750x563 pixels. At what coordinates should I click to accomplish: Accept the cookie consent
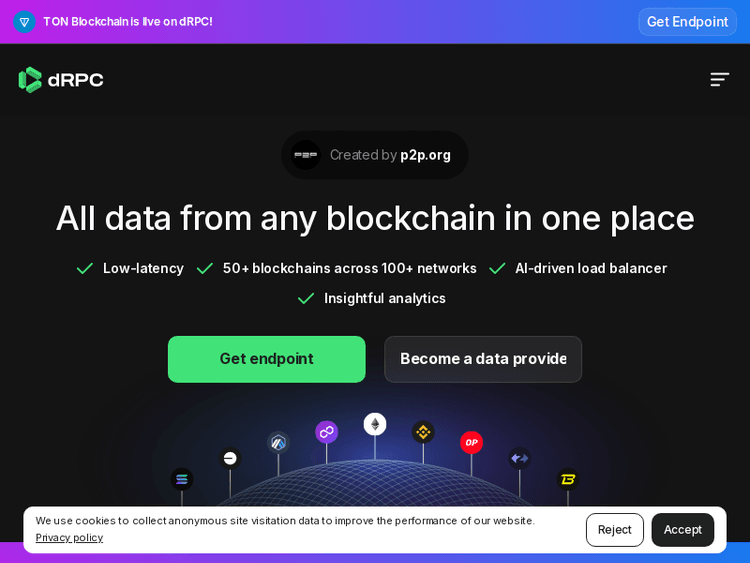pyautogui.click(x=683, y=530)
